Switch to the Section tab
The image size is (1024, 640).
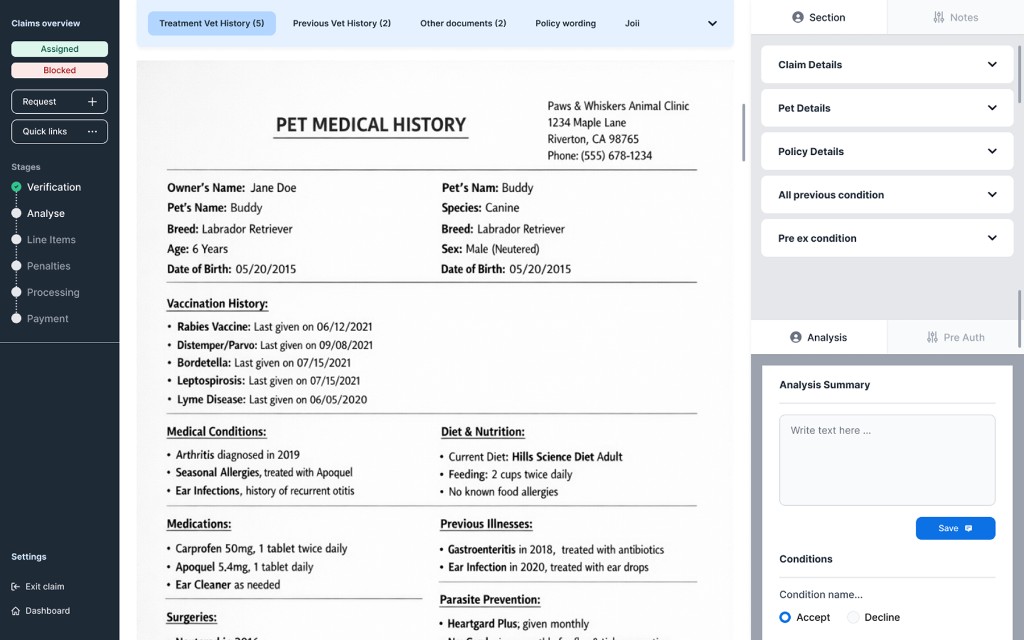819,18
